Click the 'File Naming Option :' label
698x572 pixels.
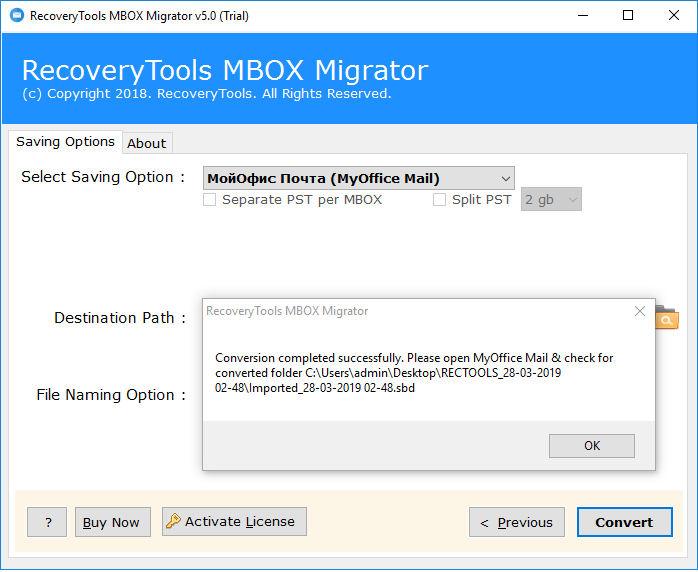pos(111,395)
